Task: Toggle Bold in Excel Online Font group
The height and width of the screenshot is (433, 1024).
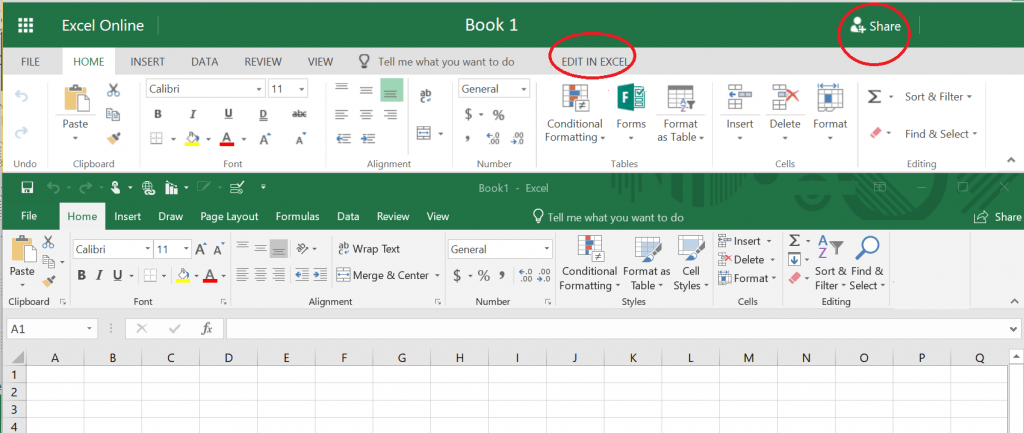Action: click(x=158, y=114)
